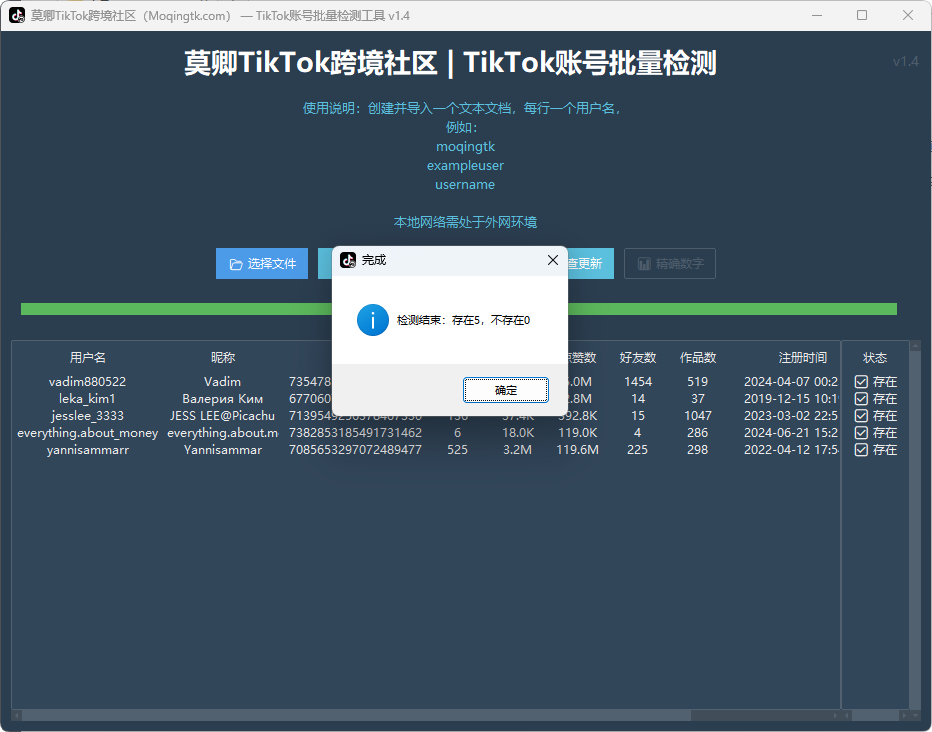This screenshot has height=732, width=932.
Task: Toggle the 存在 checkbox for yannisammarr
Action: click(x=861, y=450)
